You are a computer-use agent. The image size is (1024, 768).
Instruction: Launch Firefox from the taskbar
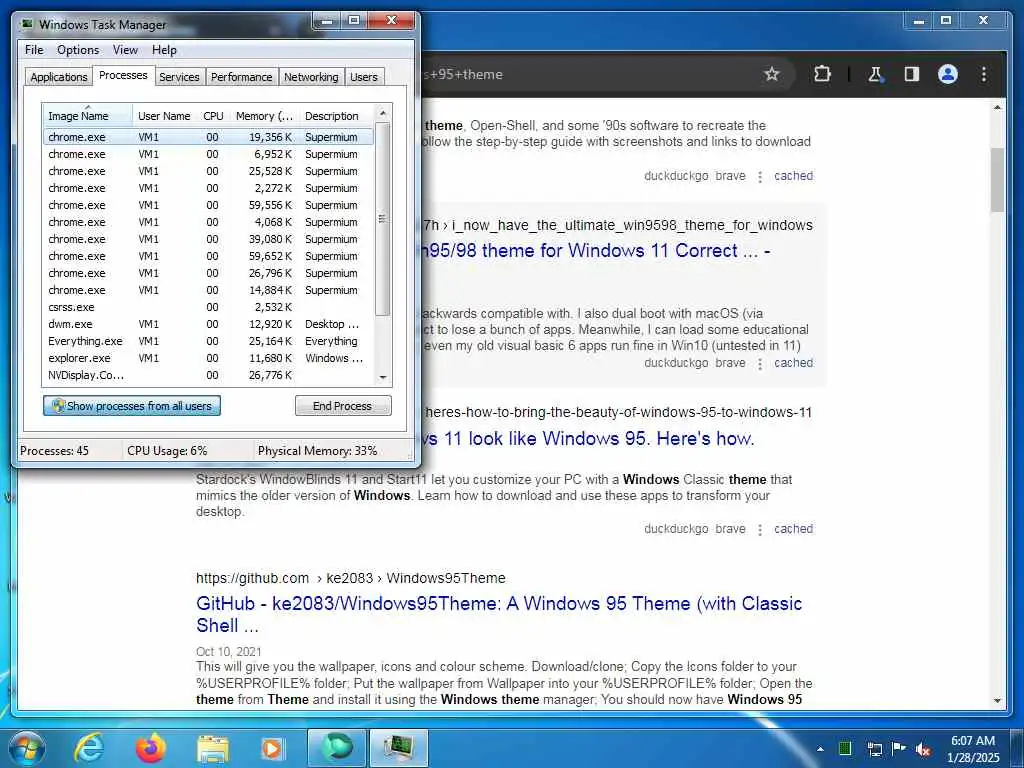[x=150, y=748]
